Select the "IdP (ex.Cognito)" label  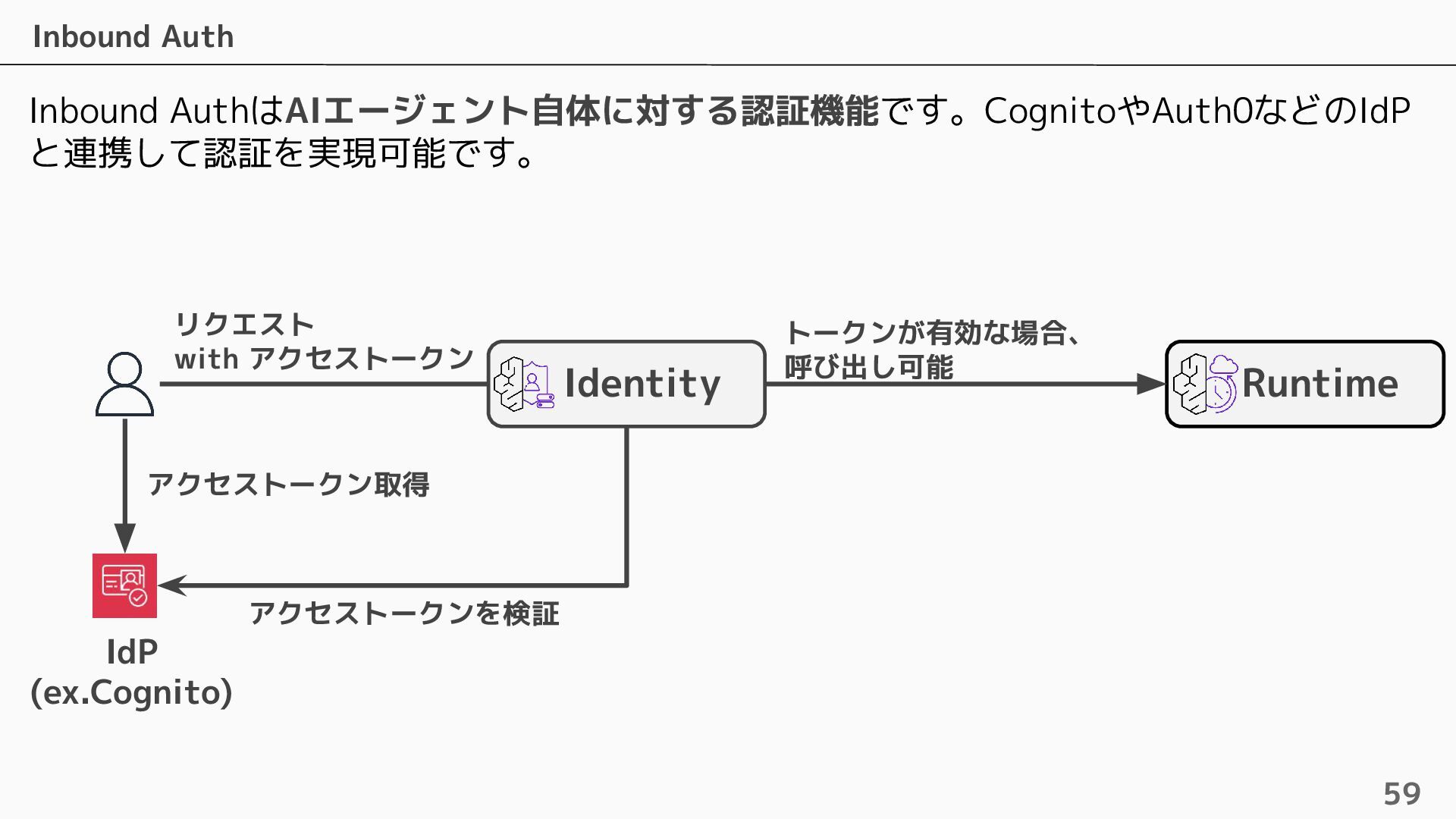(131, 672)
